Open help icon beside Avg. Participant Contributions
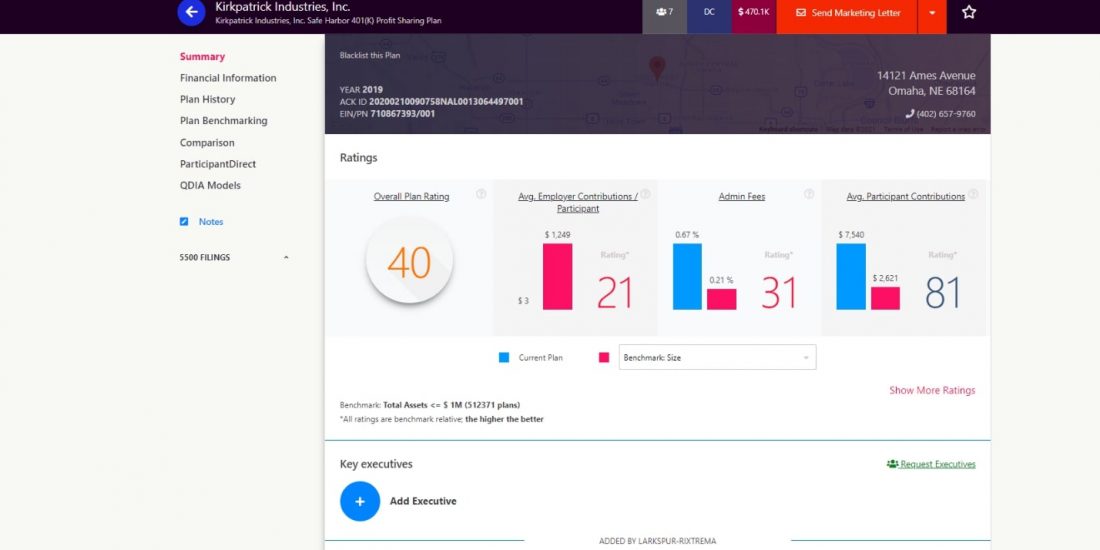This screenshot has width=1100, height=550. tap(973, 194)
